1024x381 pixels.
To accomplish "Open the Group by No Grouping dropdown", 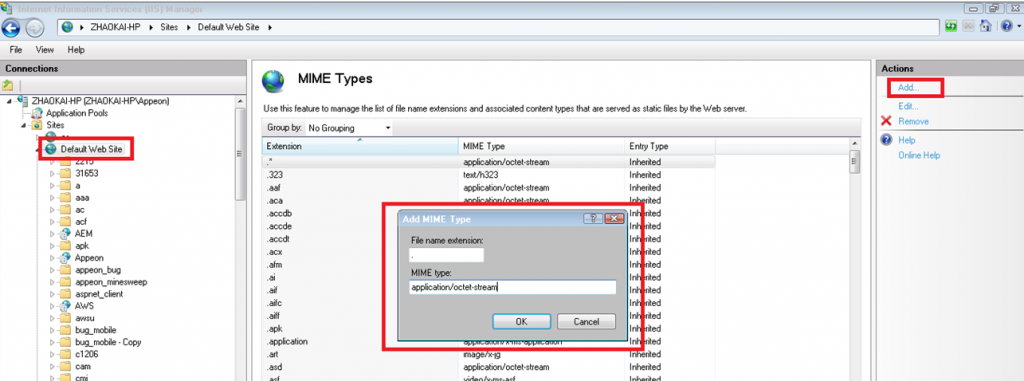I will (349, 128).
